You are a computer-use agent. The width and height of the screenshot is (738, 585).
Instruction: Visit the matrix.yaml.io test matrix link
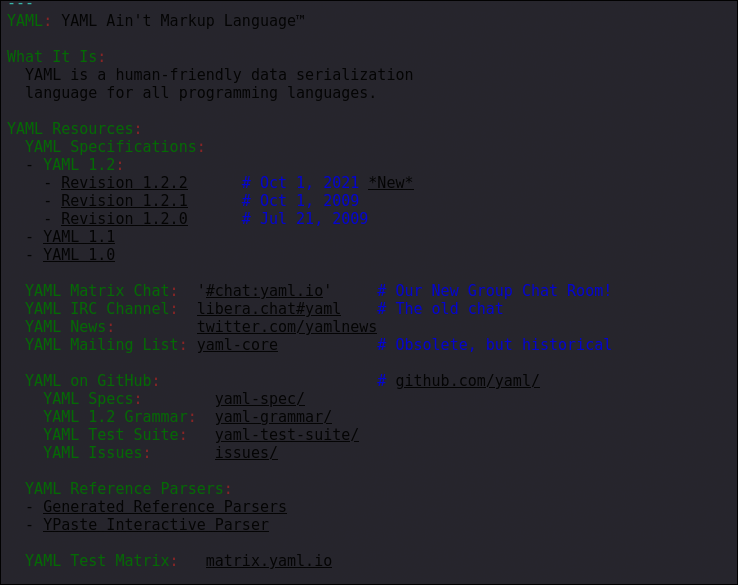[x=269, y=561]
